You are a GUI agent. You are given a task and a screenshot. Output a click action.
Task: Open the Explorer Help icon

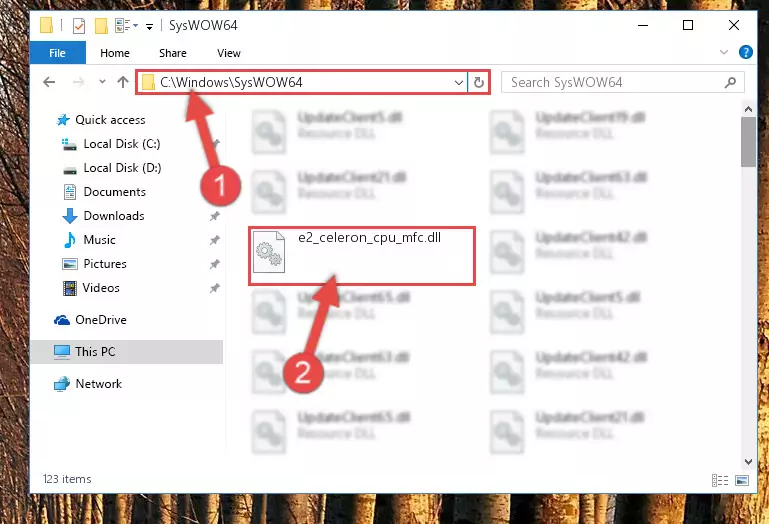[745, 52]
